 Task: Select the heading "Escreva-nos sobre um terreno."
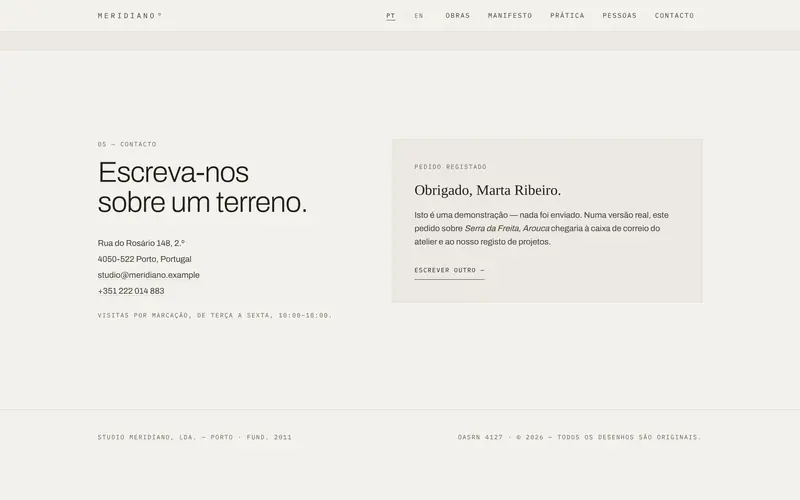pos(203,187)
